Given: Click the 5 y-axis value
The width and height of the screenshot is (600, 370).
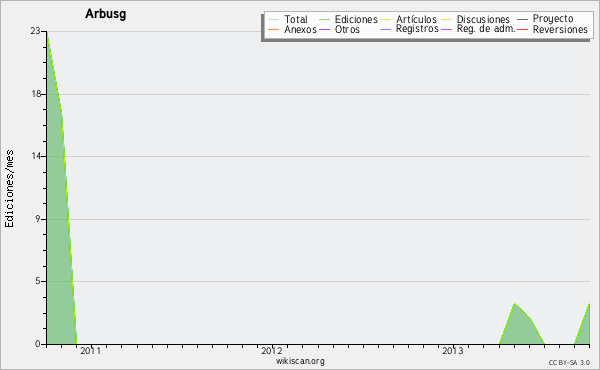Looking at the screenshot, I should (x=38, y=281).
